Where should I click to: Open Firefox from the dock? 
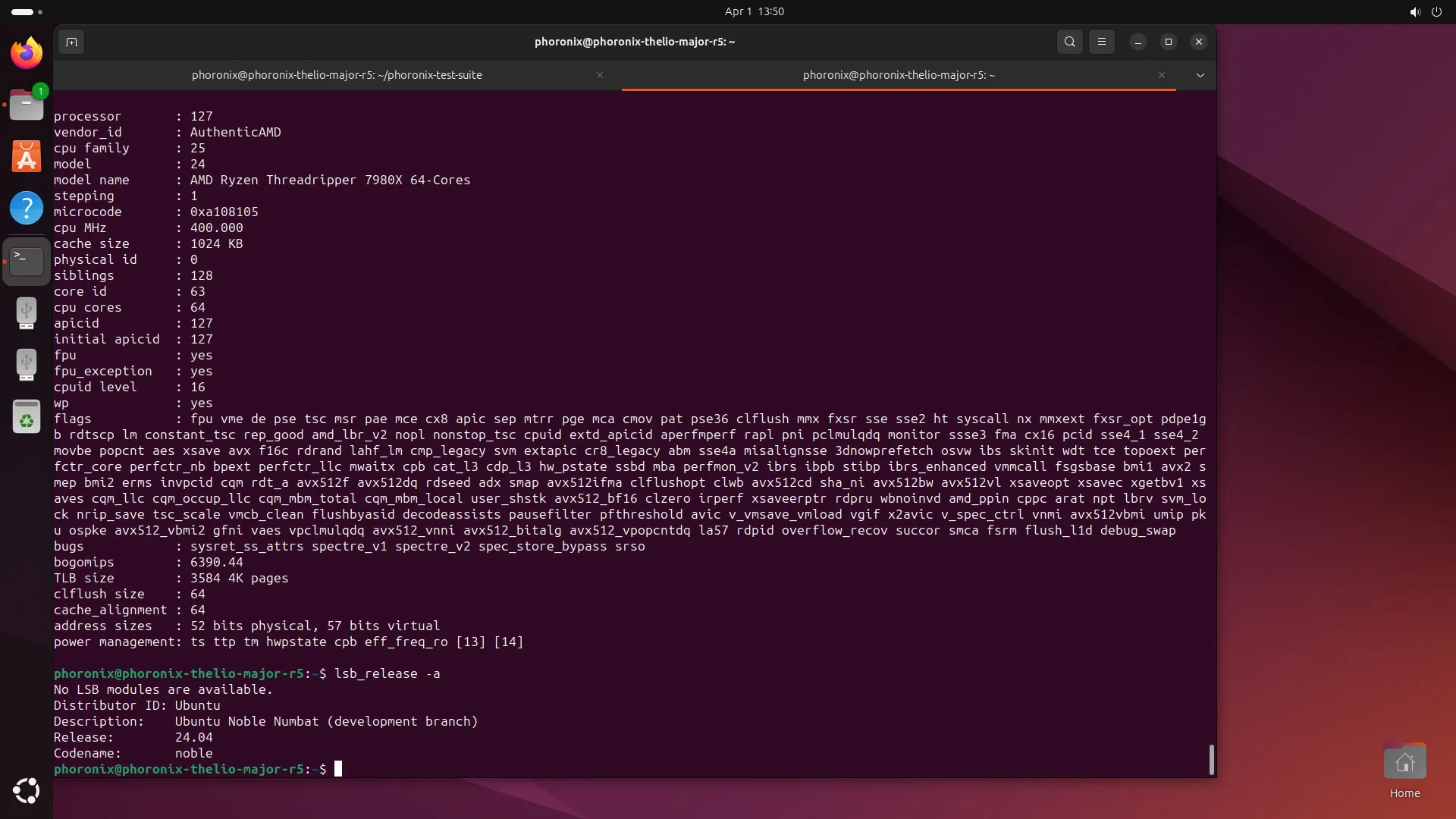pos(25,52)
